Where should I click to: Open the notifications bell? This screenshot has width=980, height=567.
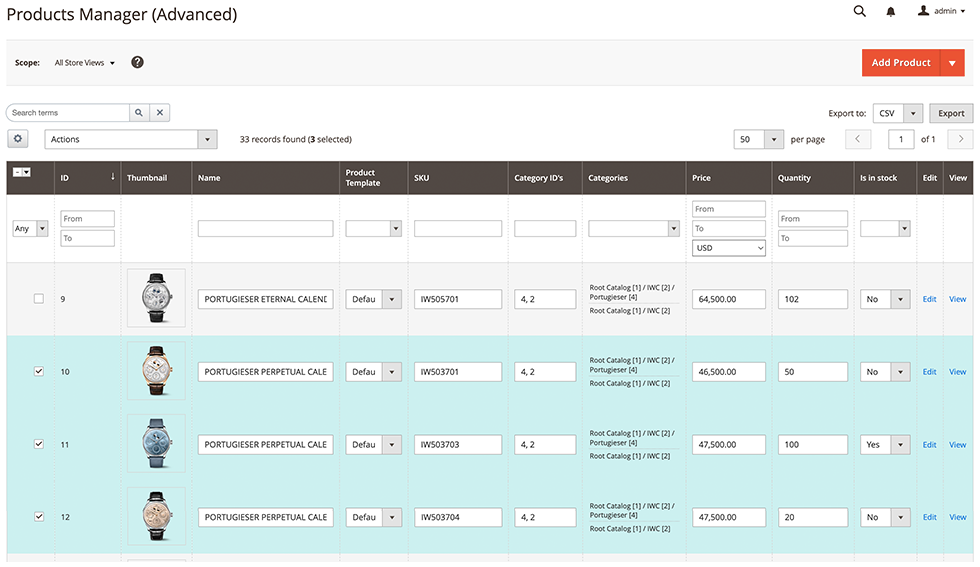pyautogui.click(x=891, y=11)
